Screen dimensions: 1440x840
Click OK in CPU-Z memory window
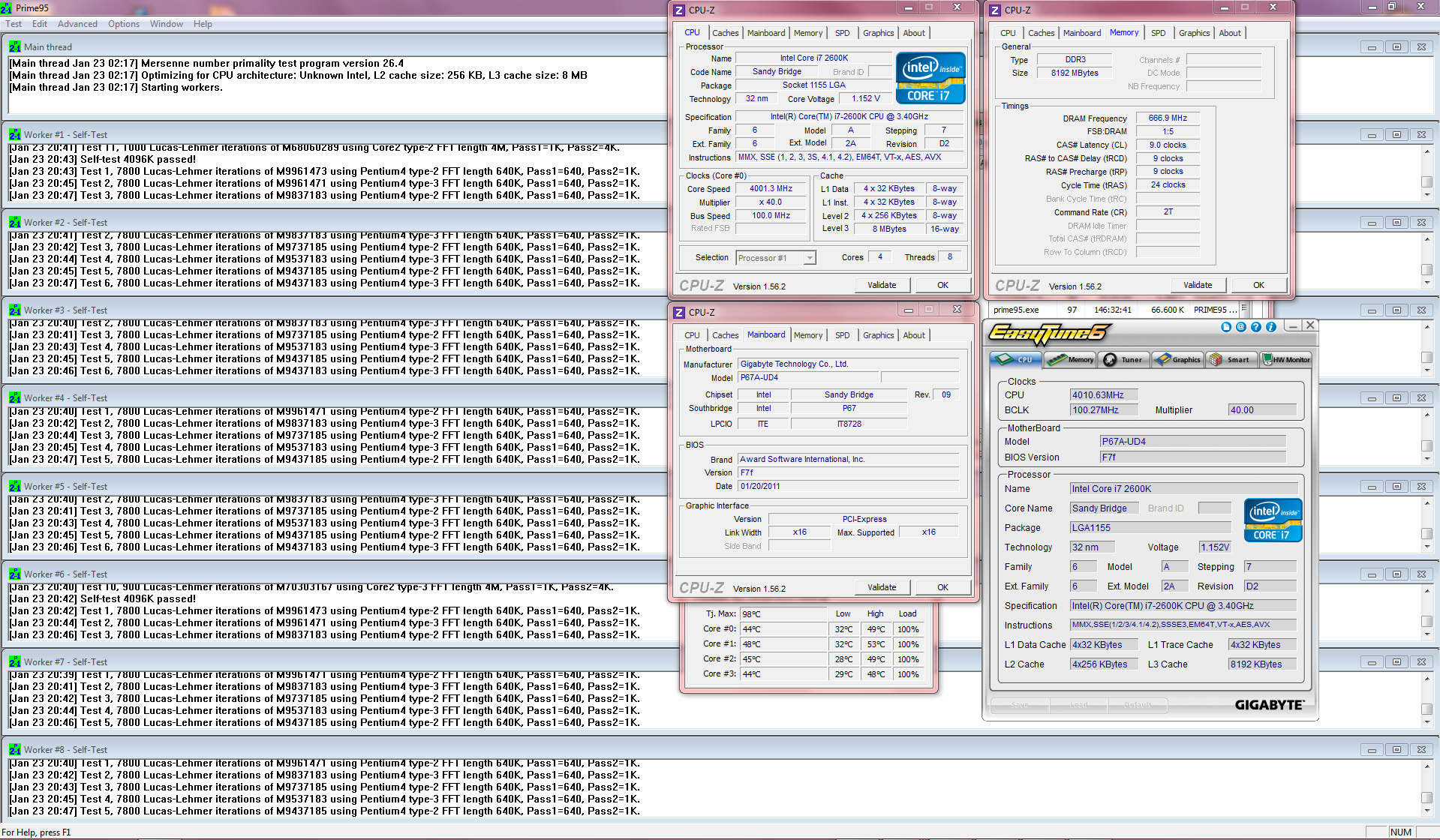[1258, 285]
